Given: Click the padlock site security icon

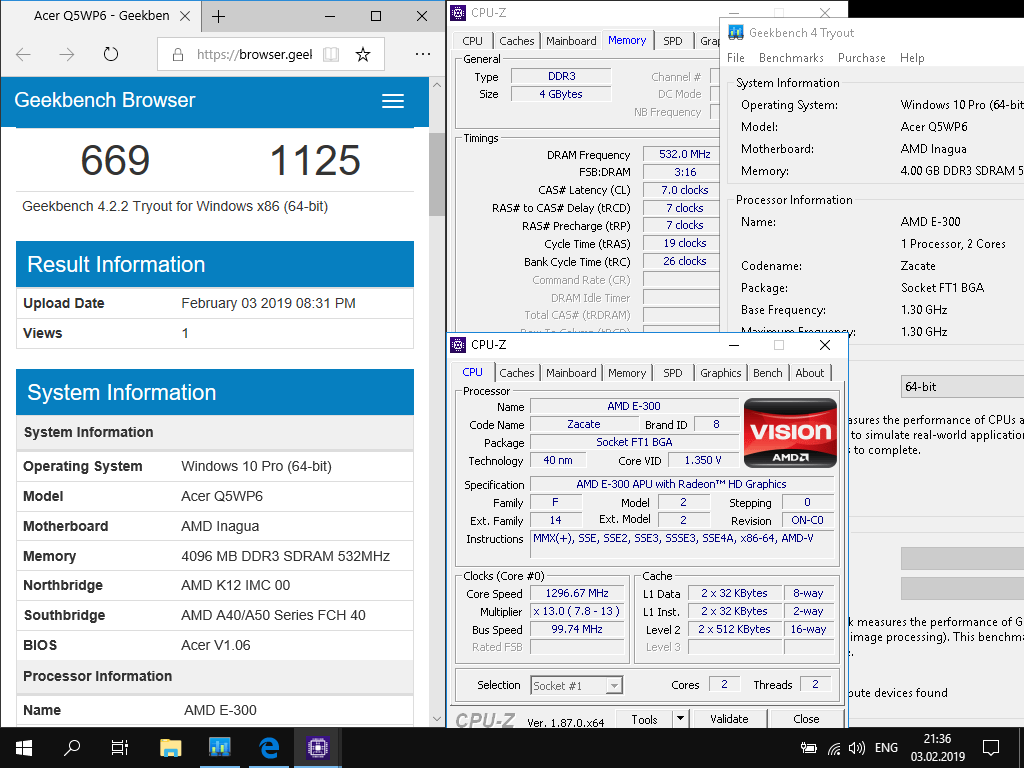Looking at the screenshot, I should [178, 55].
